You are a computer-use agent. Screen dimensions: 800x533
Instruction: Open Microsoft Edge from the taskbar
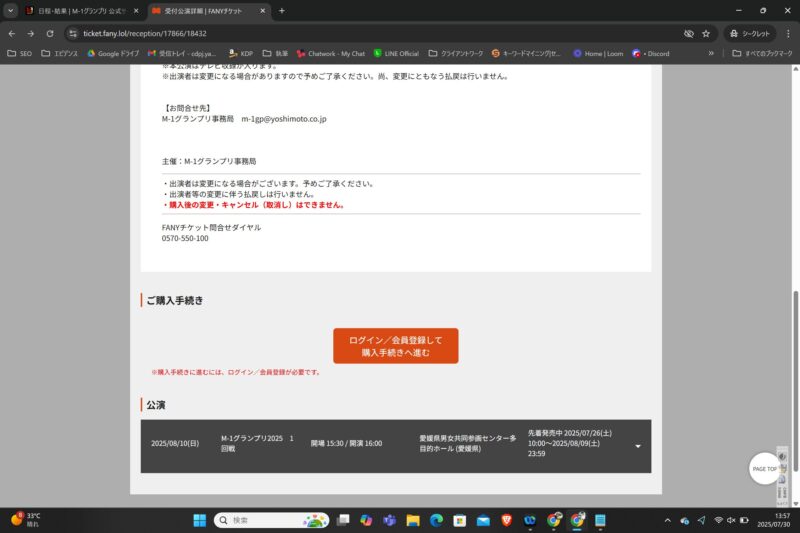pyautogui.click(x=436, y=520)
